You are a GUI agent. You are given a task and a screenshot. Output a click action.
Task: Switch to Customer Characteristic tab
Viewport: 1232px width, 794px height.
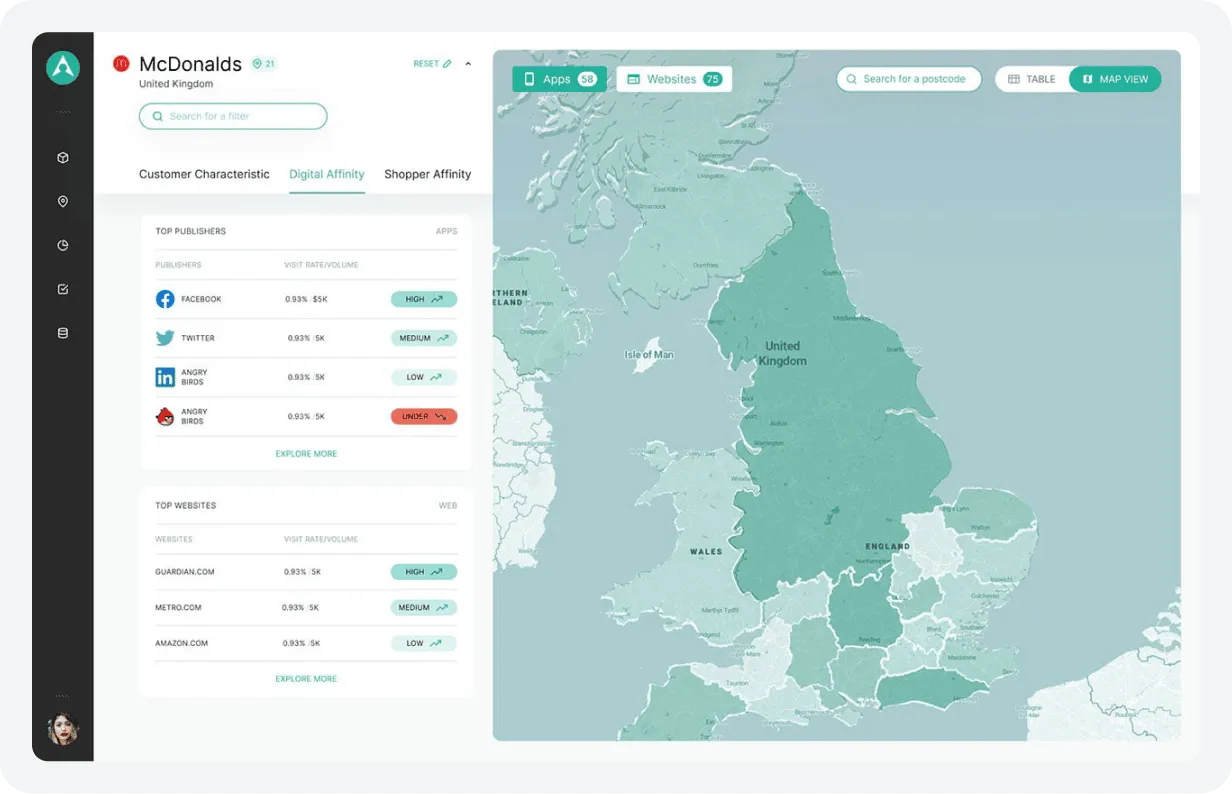point(204,174)
